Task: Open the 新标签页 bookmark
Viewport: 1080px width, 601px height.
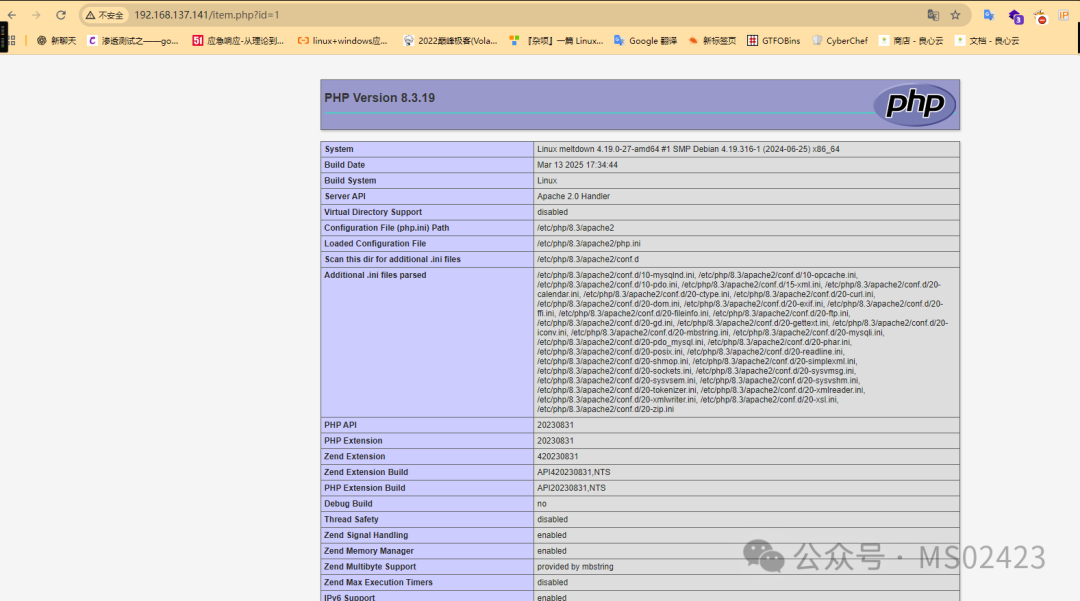Action: click(x=712, y=41)
